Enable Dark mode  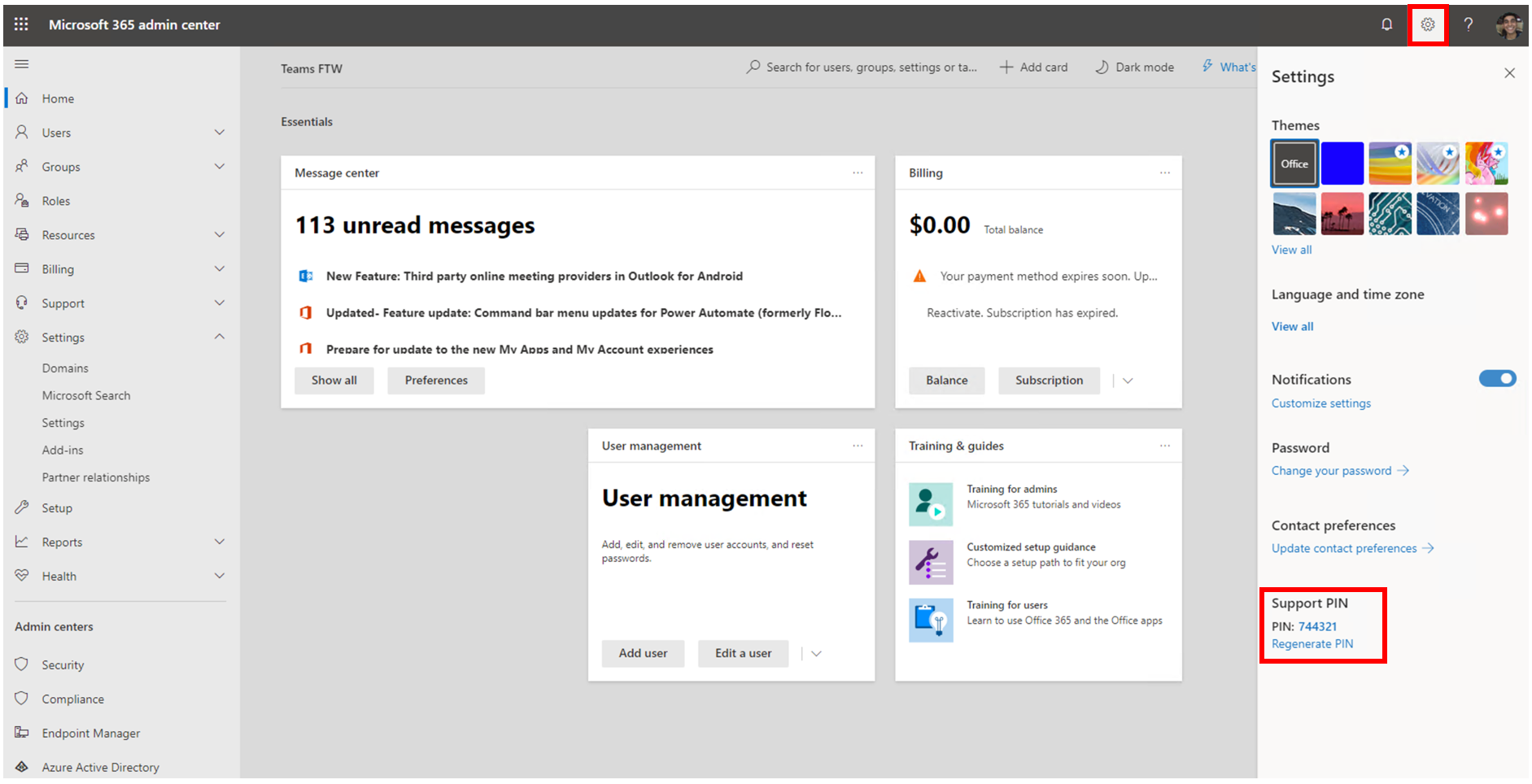(x=1135, y=68)
